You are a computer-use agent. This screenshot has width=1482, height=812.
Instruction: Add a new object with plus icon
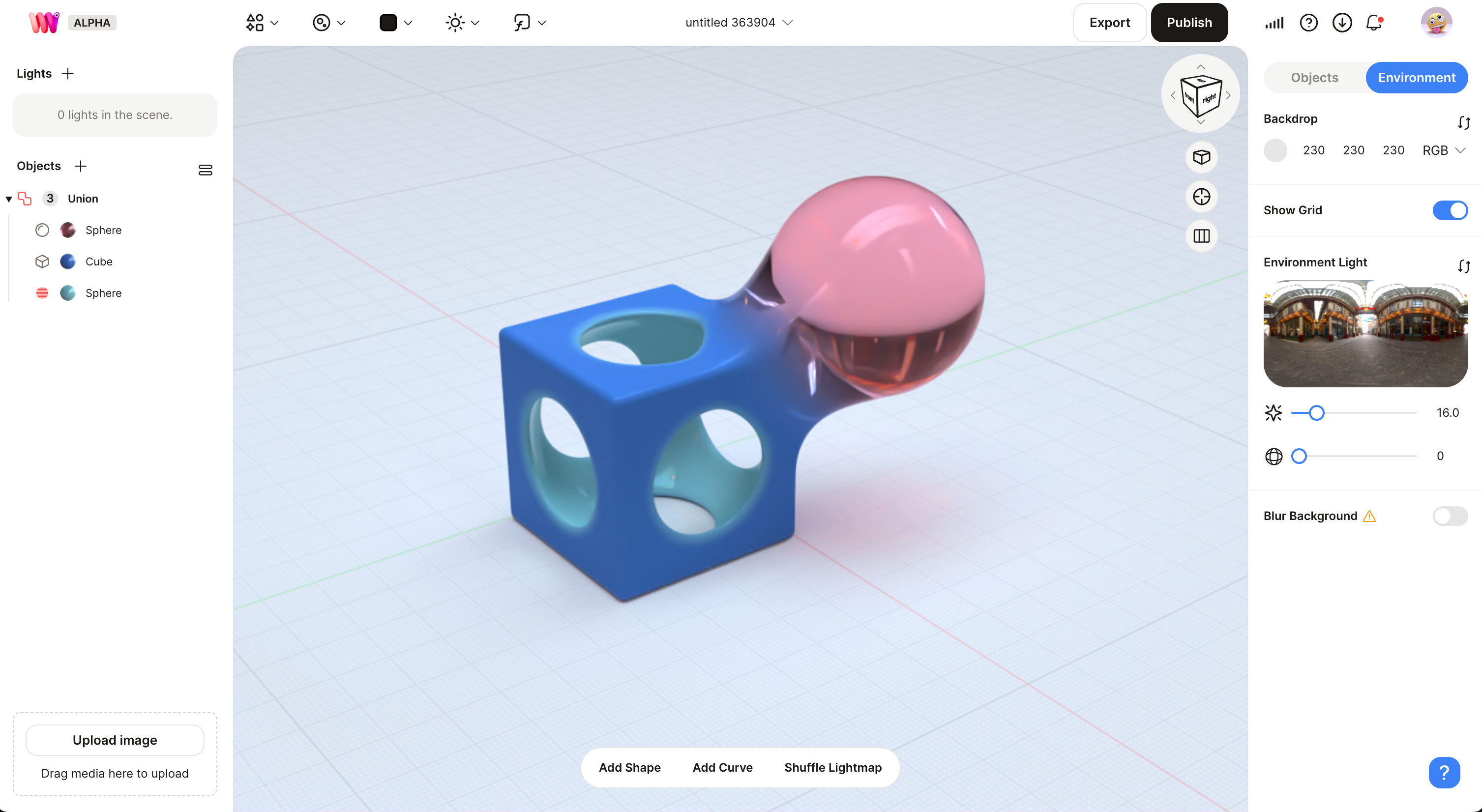[81, 166]
